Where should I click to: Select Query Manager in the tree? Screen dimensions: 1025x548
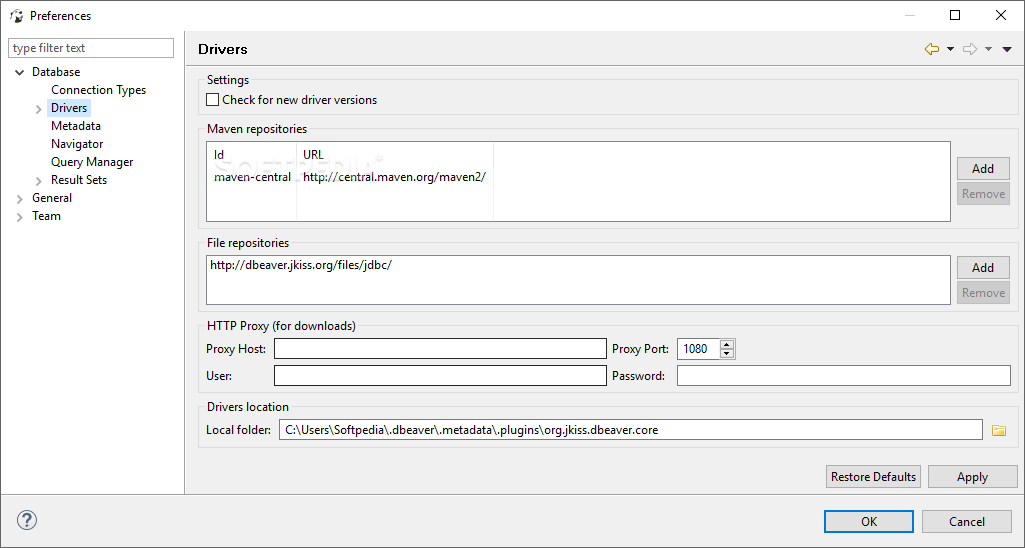(92, 162)
